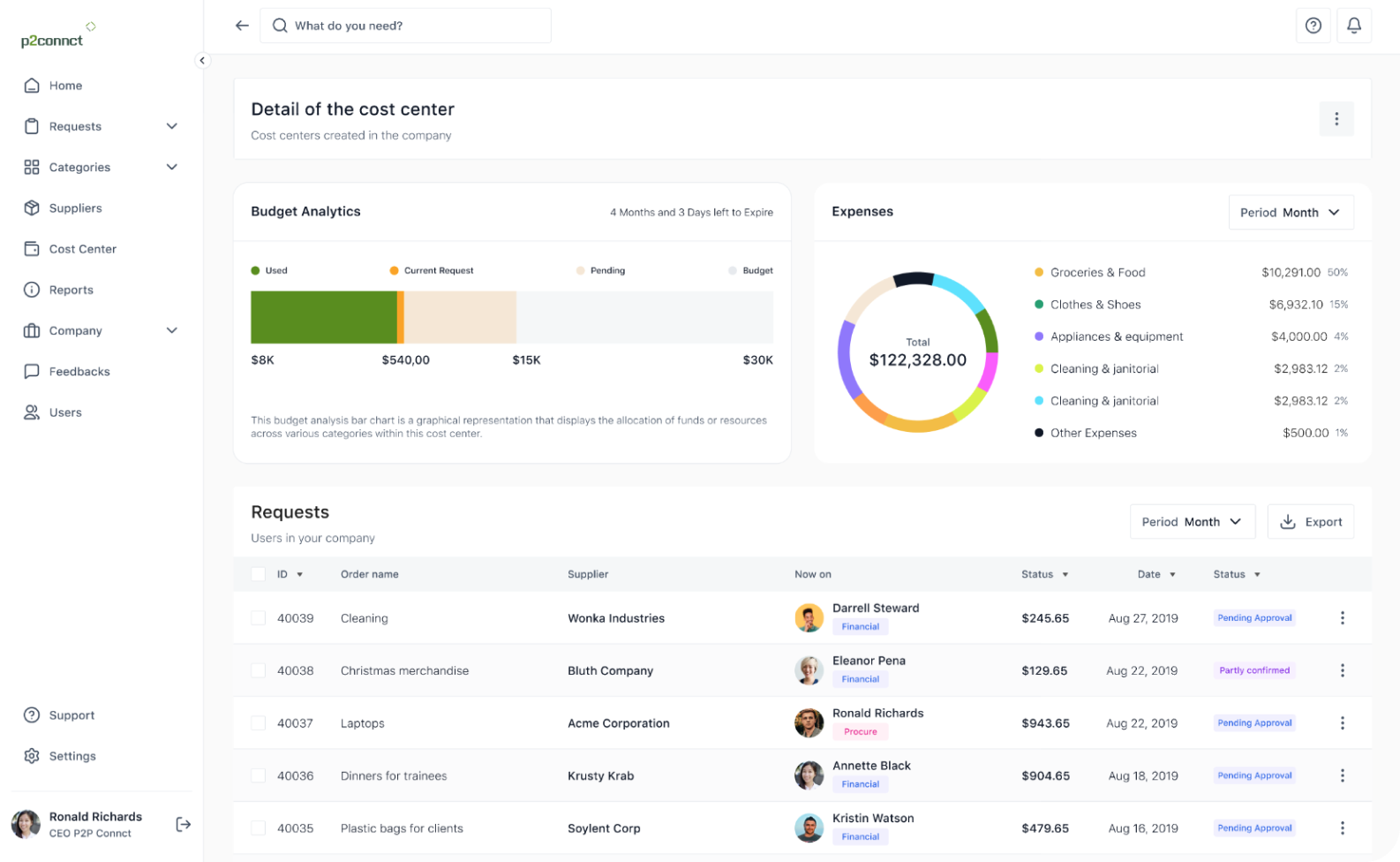Click the 'What do you need?' search field
This screenshot has width=1400, height=862.
(405, 26)
